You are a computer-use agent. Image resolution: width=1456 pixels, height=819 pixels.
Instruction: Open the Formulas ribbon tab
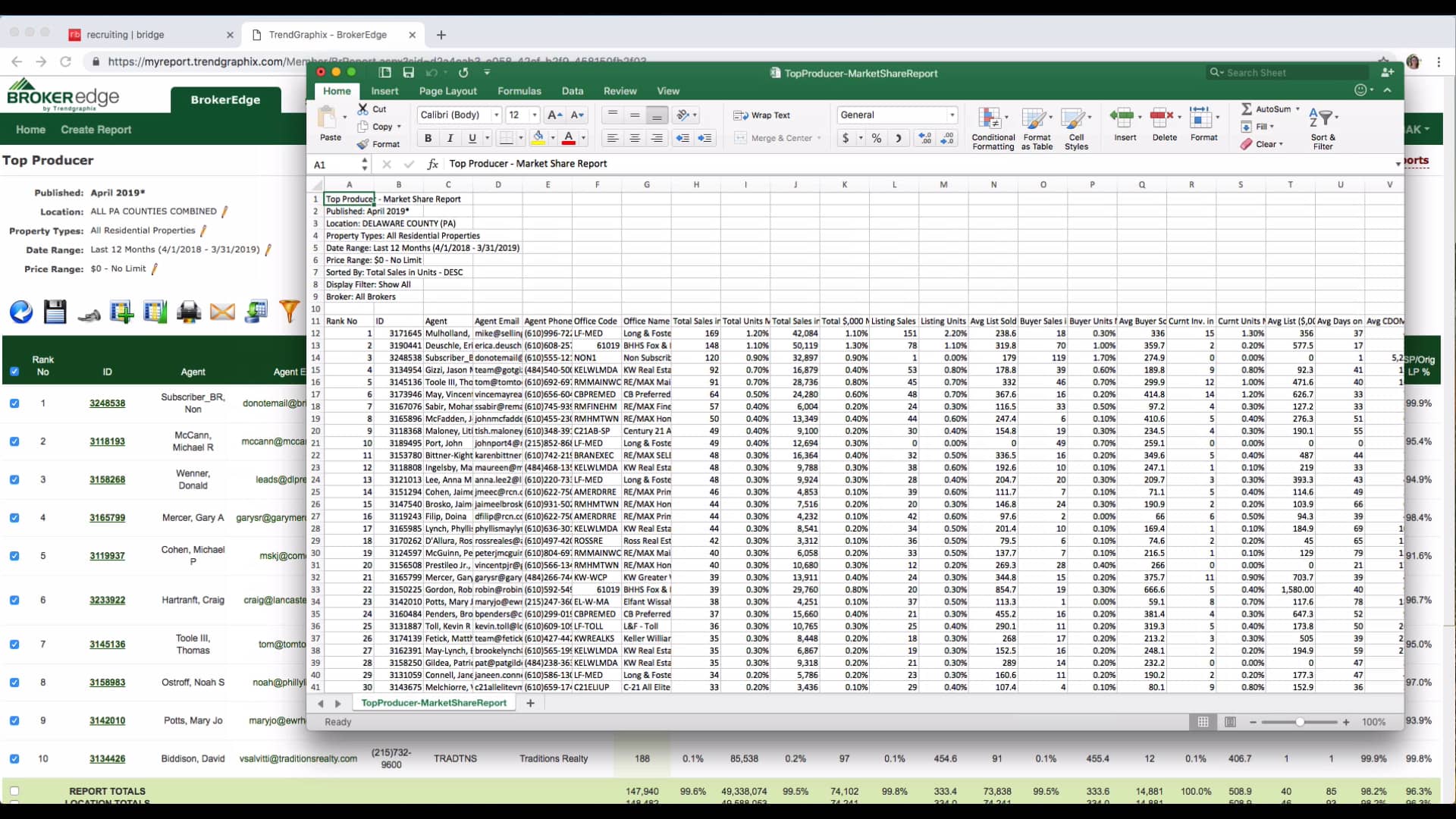[x=519, y=91]
